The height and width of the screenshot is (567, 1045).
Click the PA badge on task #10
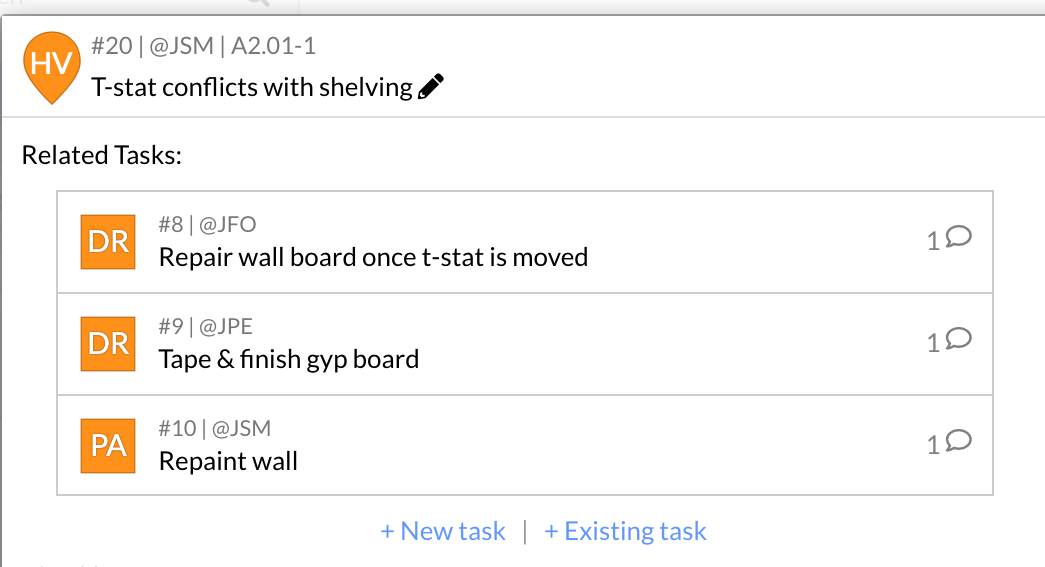pyautogui.click(x=108, y=446)
